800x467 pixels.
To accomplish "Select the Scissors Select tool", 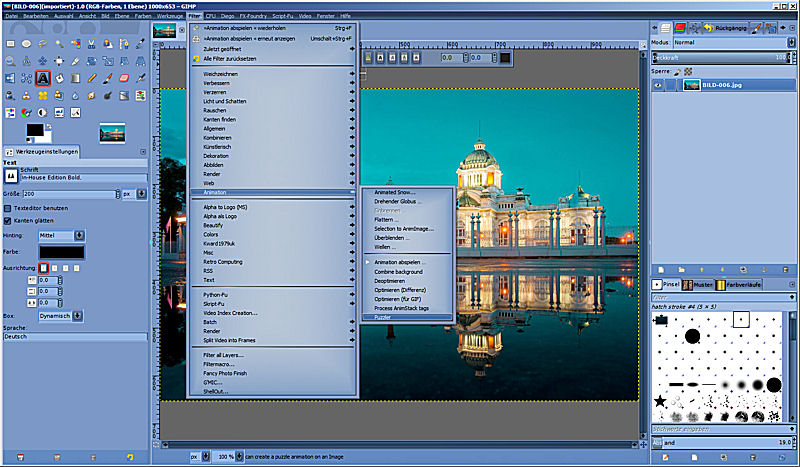I will point(92,44).
